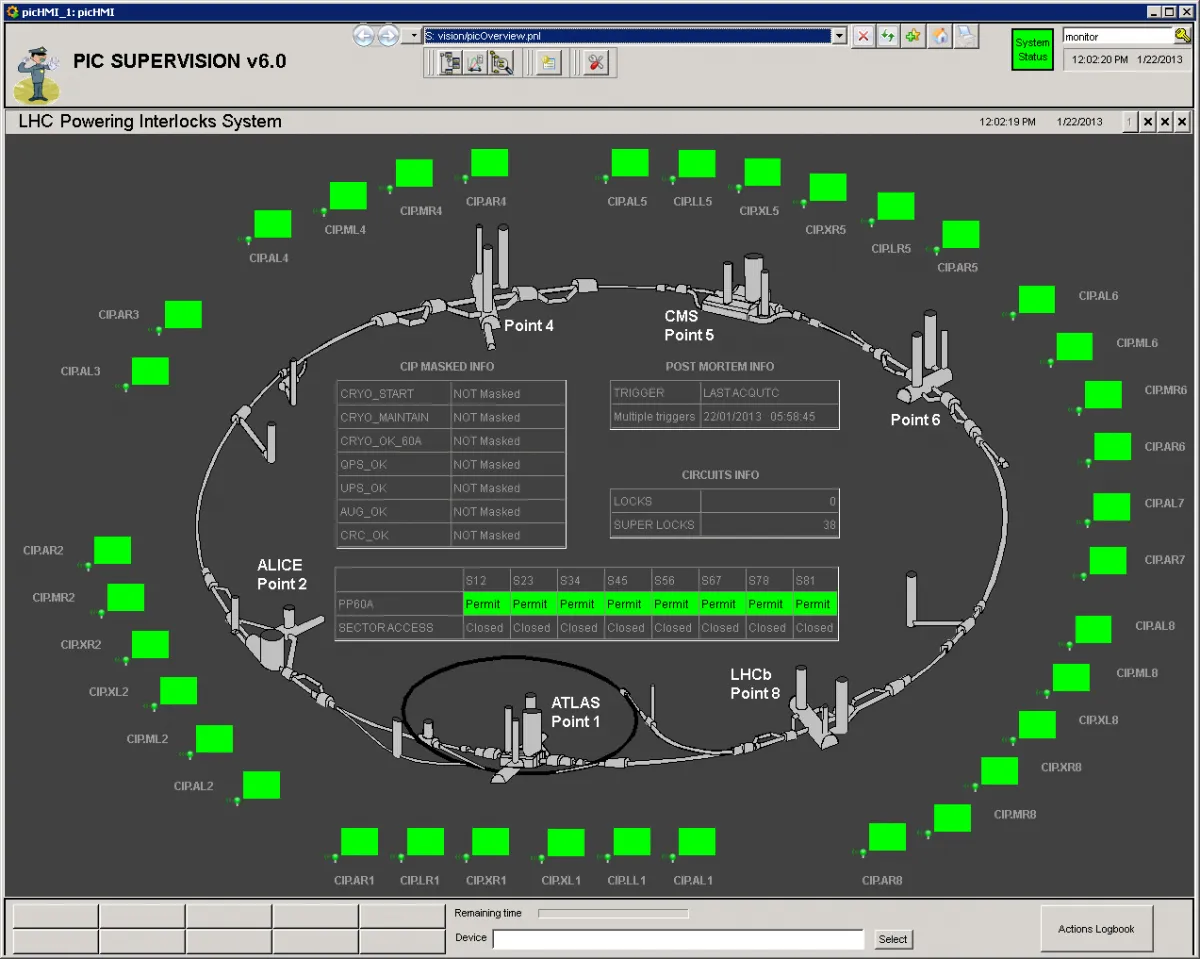Click the key login icon
This screenshot has width=1200, height=959.
pos(1183,36)
